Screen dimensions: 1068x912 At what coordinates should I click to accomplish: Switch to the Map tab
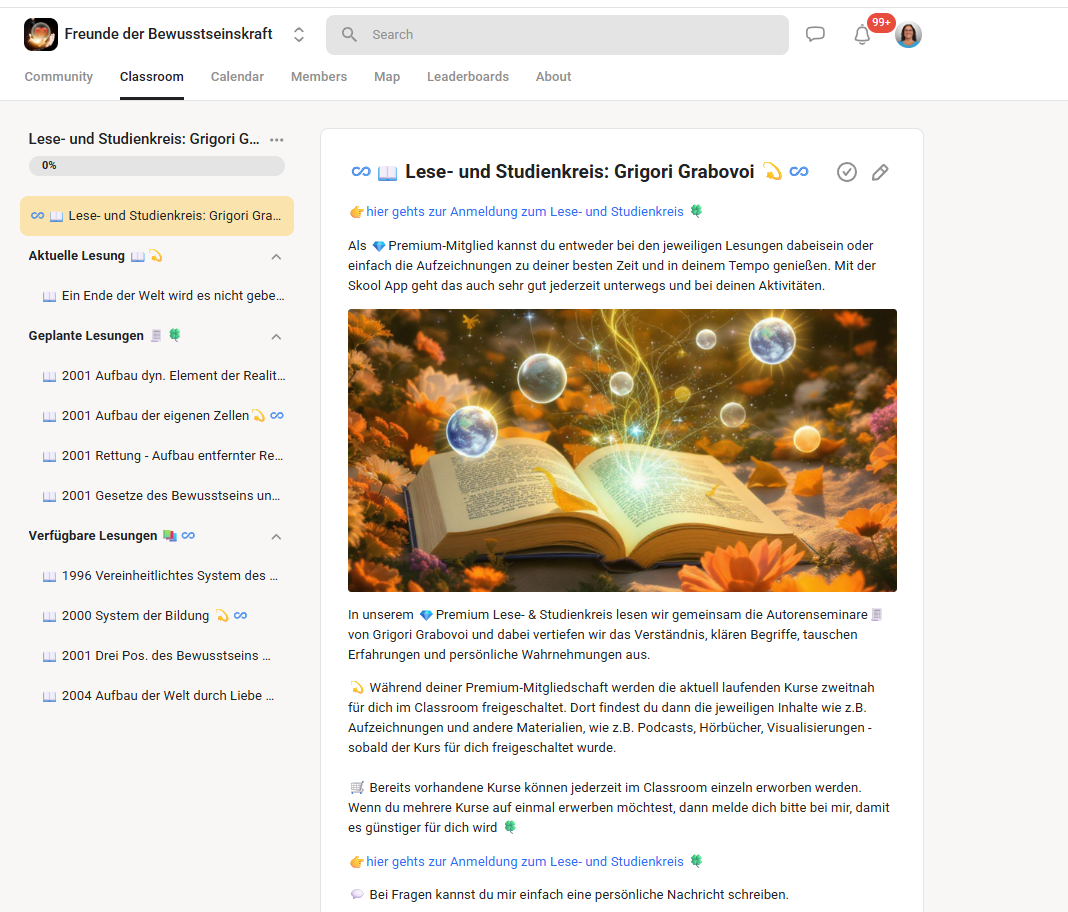(x=387, y=77)
